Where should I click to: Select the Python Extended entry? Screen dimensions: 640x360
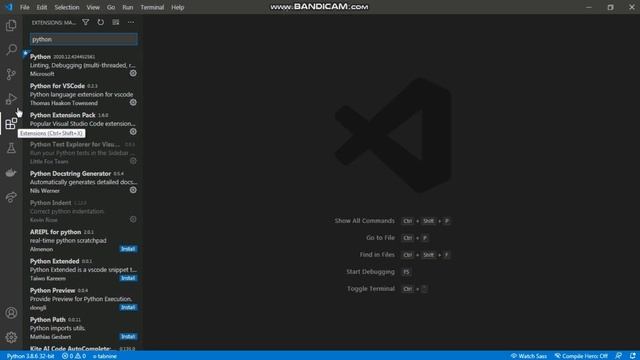point(82,269)
